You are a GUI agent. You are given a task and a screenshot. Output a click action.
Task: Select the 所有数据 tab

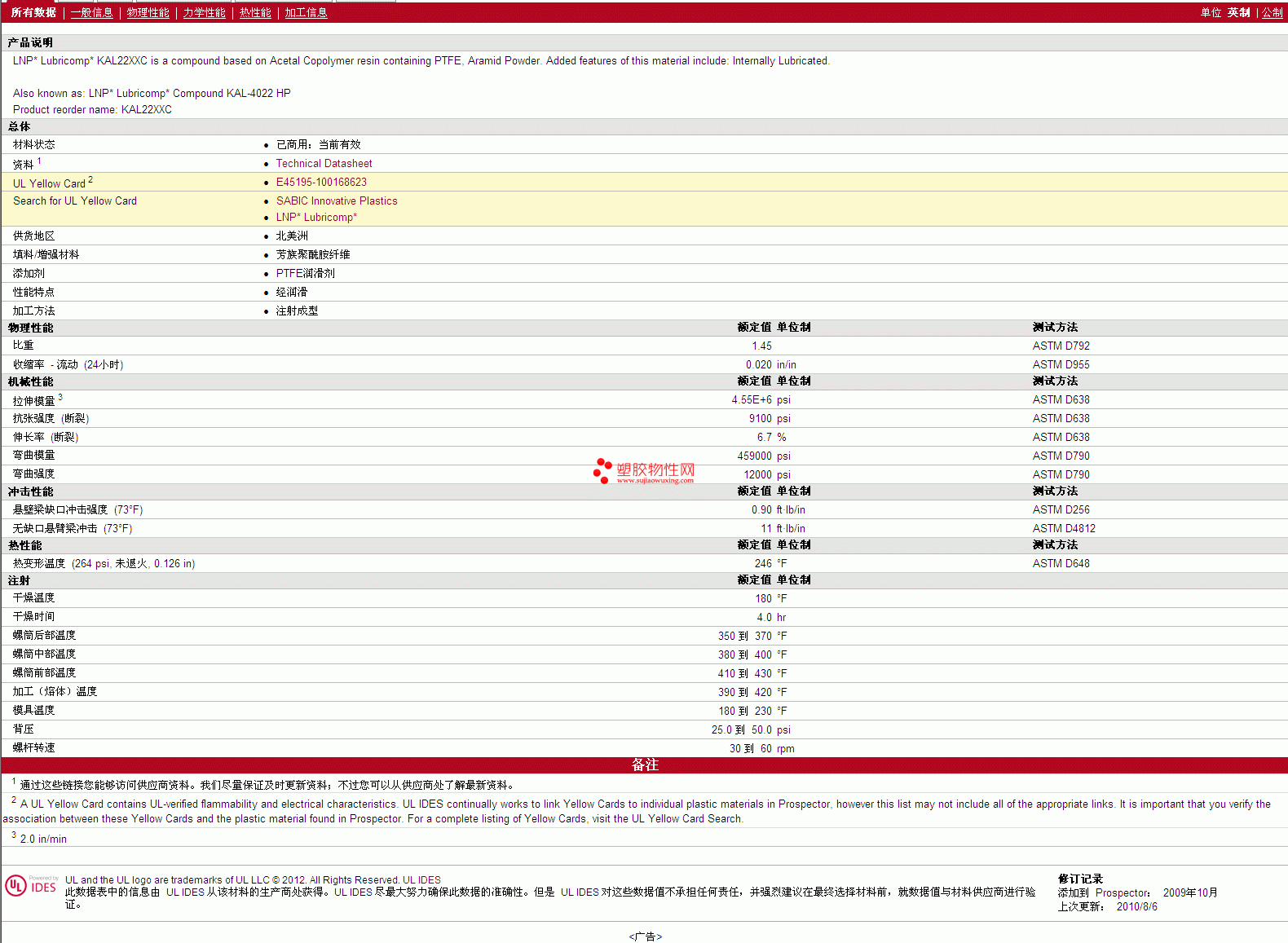click(x=33, y=13)
